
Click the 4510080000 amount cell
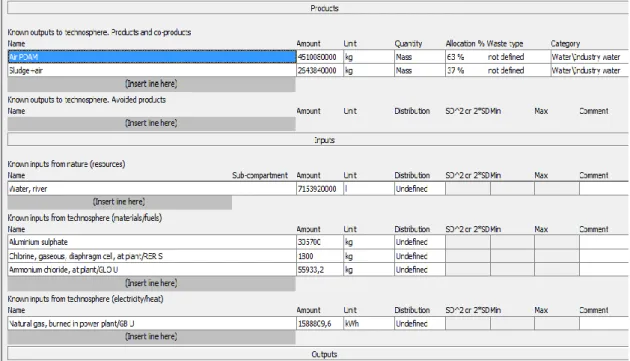(x=320, y=57)
